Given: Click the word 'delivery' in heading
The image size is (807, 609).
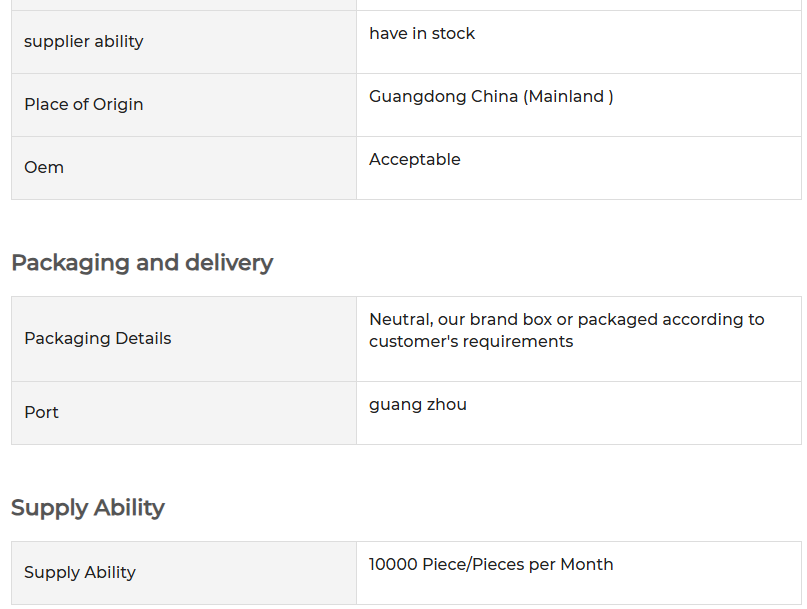Looking at the screenshot, I should (x=229, y=263).
